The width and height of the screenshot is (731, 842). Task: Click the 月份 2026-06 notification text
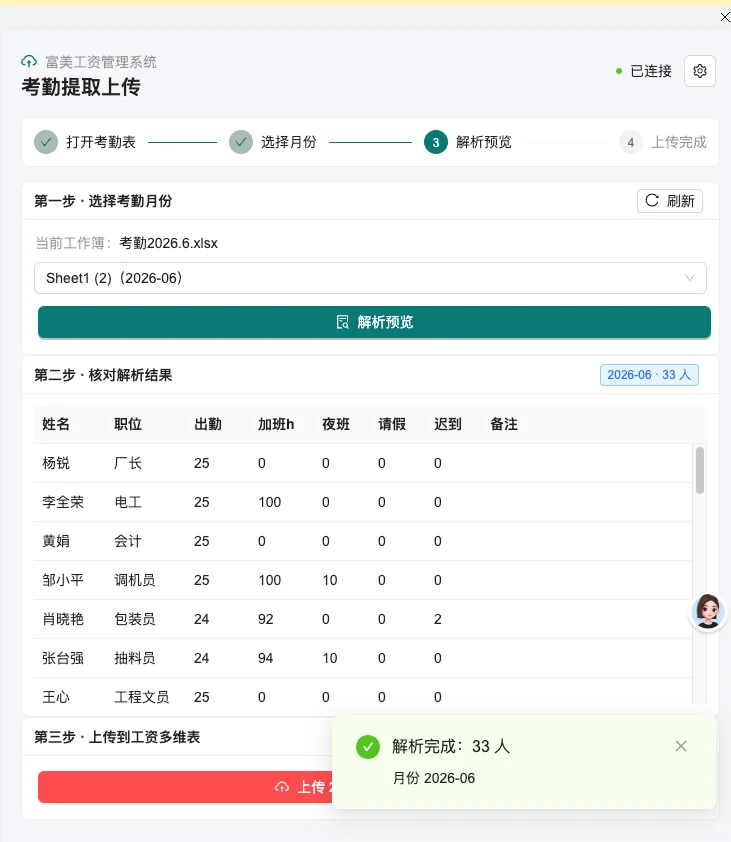coord(434,778)
